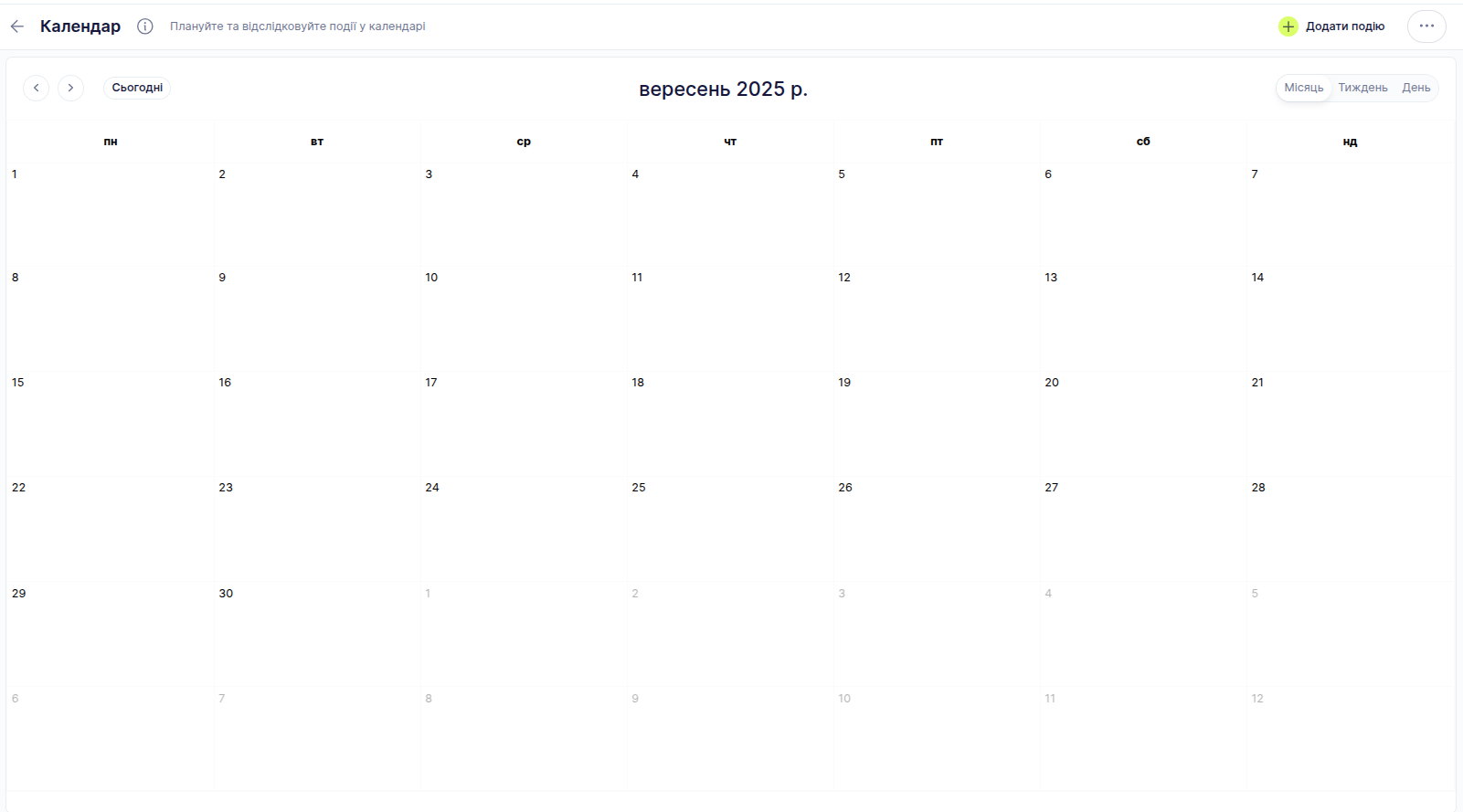Click date number 16
The height and width of the screenshot is (812, 1463).
coord(225,382)
